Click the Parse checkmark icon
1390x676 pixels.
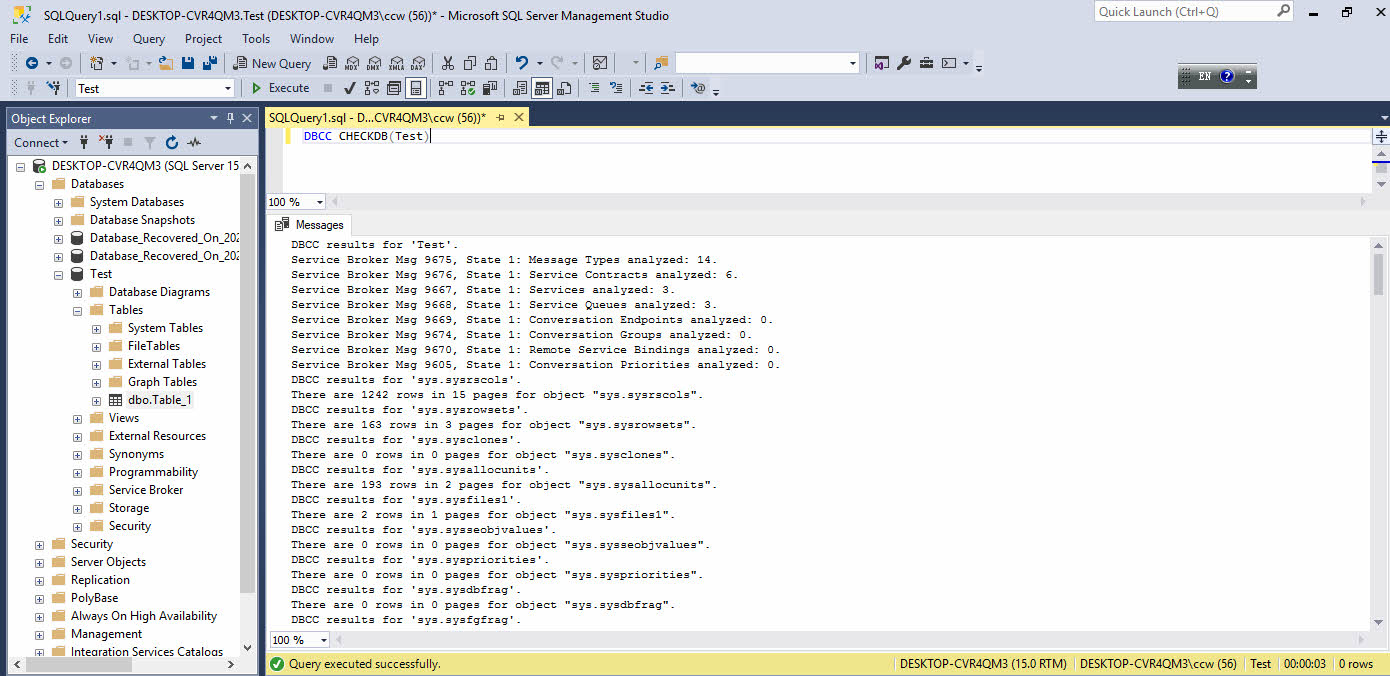coord(349,88)
